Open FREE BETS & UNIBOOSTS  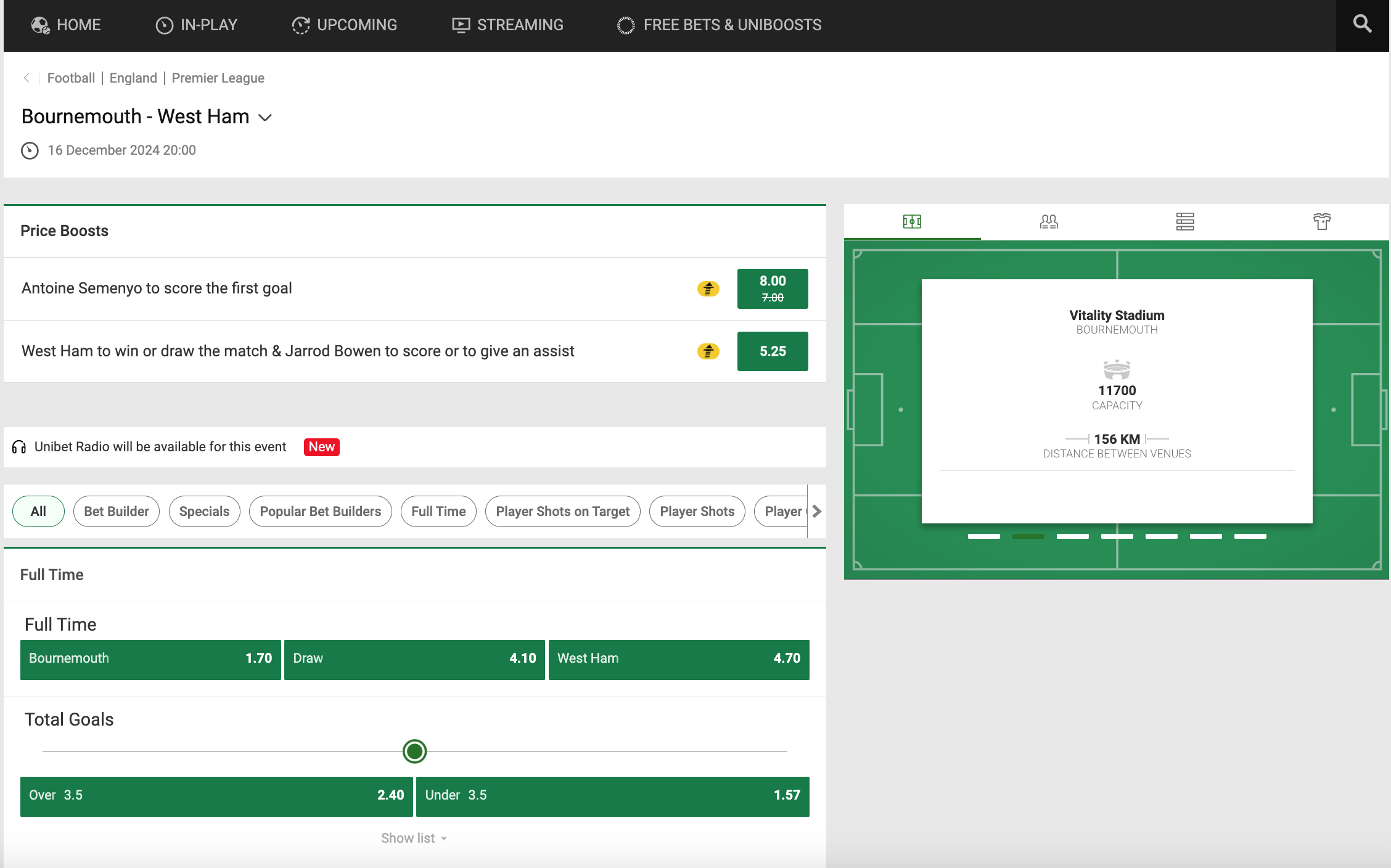[x=719, y=25]
